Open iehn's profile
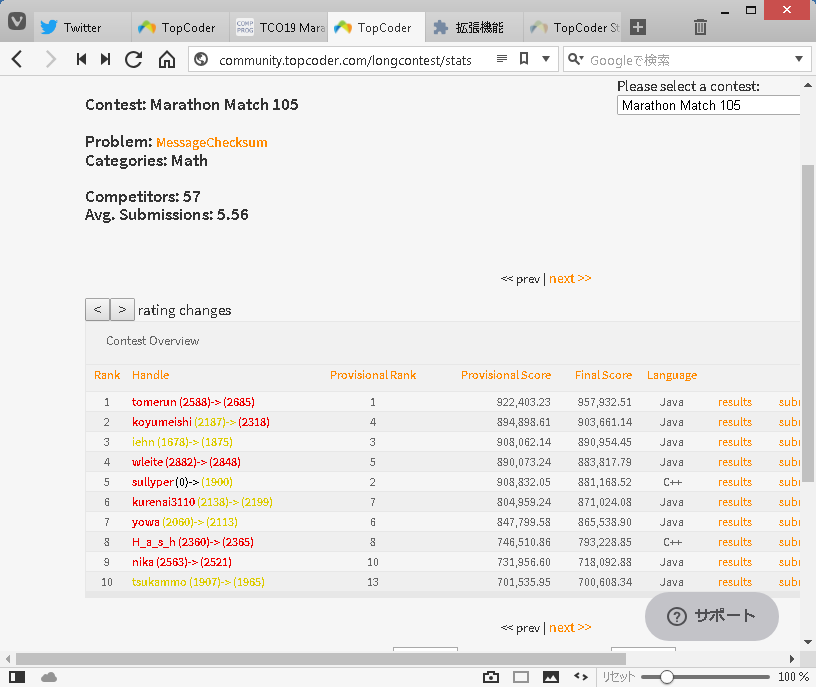This screenshot has width=816, height=687. pos(143,442)
